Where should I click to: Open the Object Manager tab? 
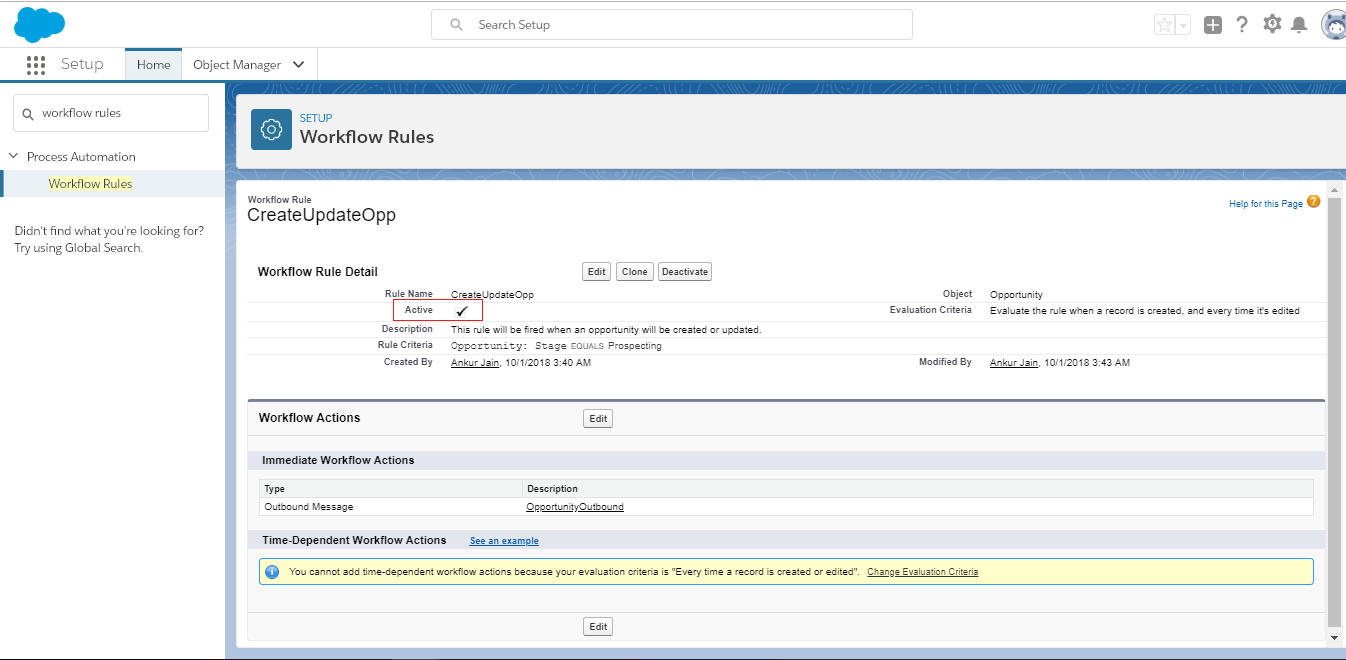click(x=237, y=65)
